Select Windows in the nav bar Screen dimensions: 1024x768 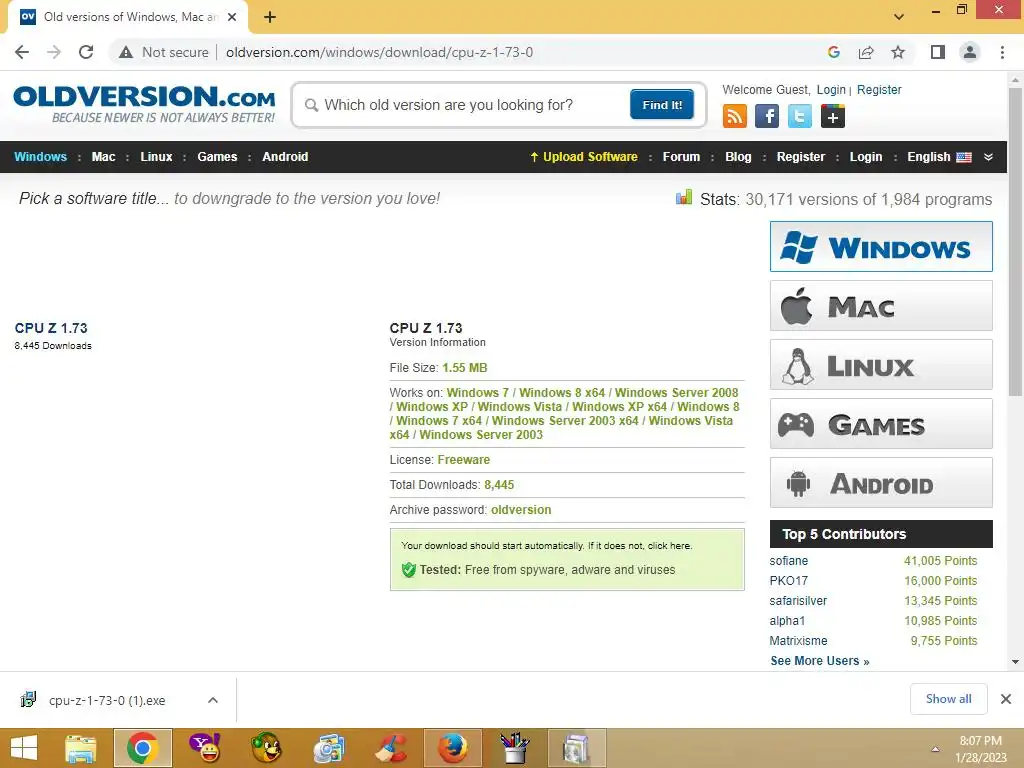pos(40,157)
